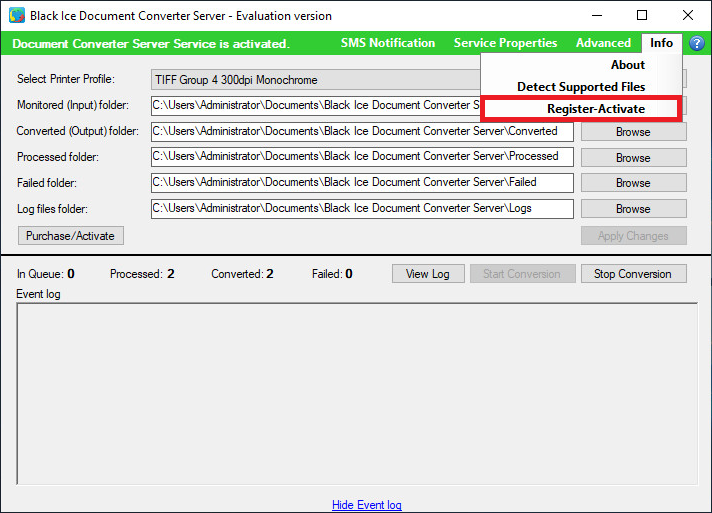Open the Select Printer Profile dropdown
712x513 pixels.
[316, 80]
